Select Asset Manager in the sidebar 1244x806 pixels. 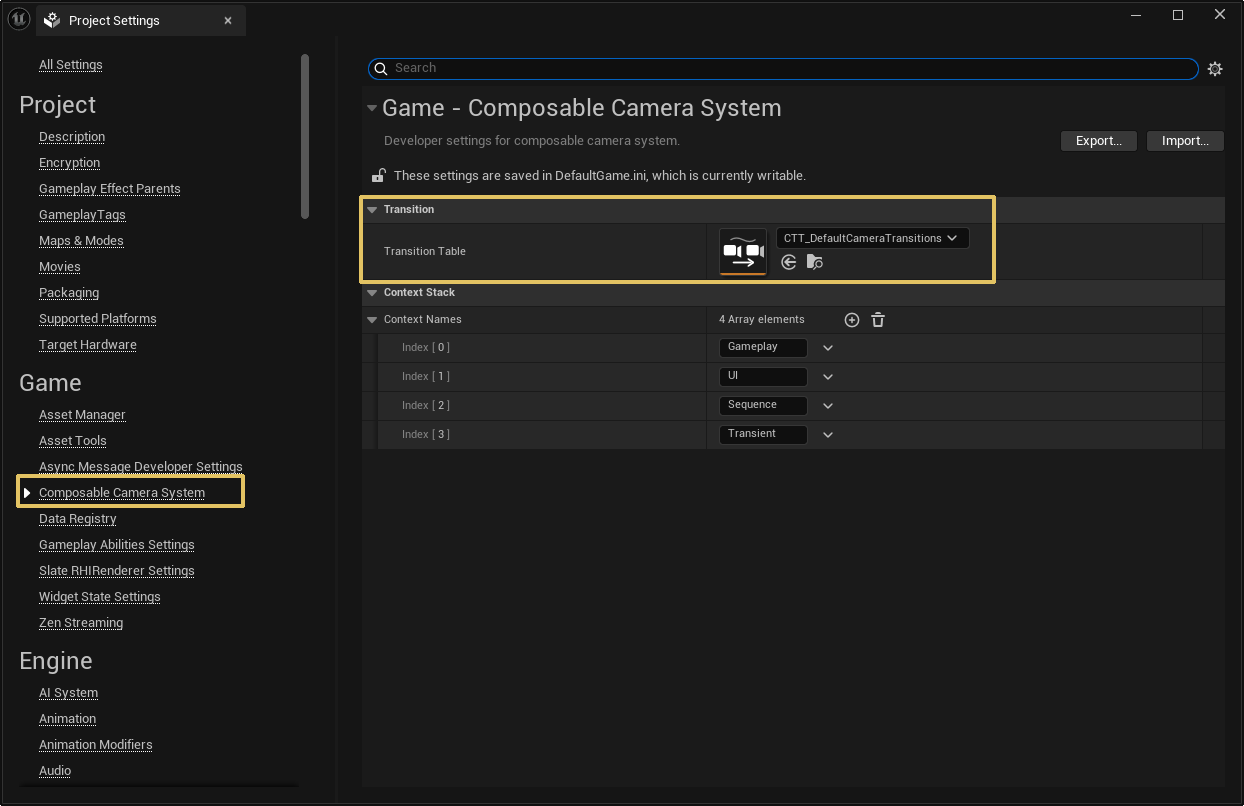[x=82, y=415]
